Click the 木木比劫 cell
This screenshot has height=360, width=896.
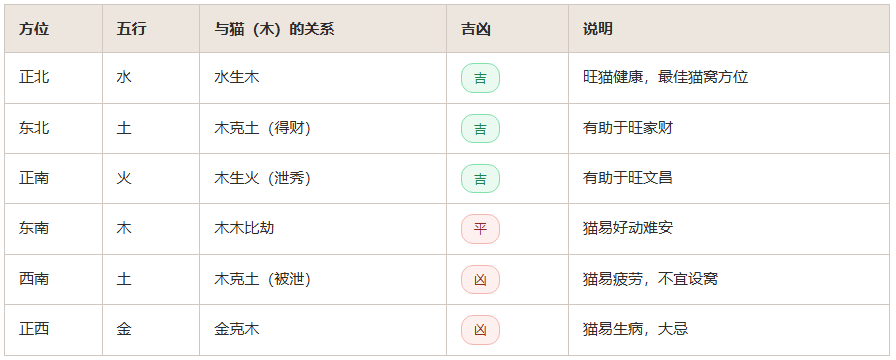point(323,229)
